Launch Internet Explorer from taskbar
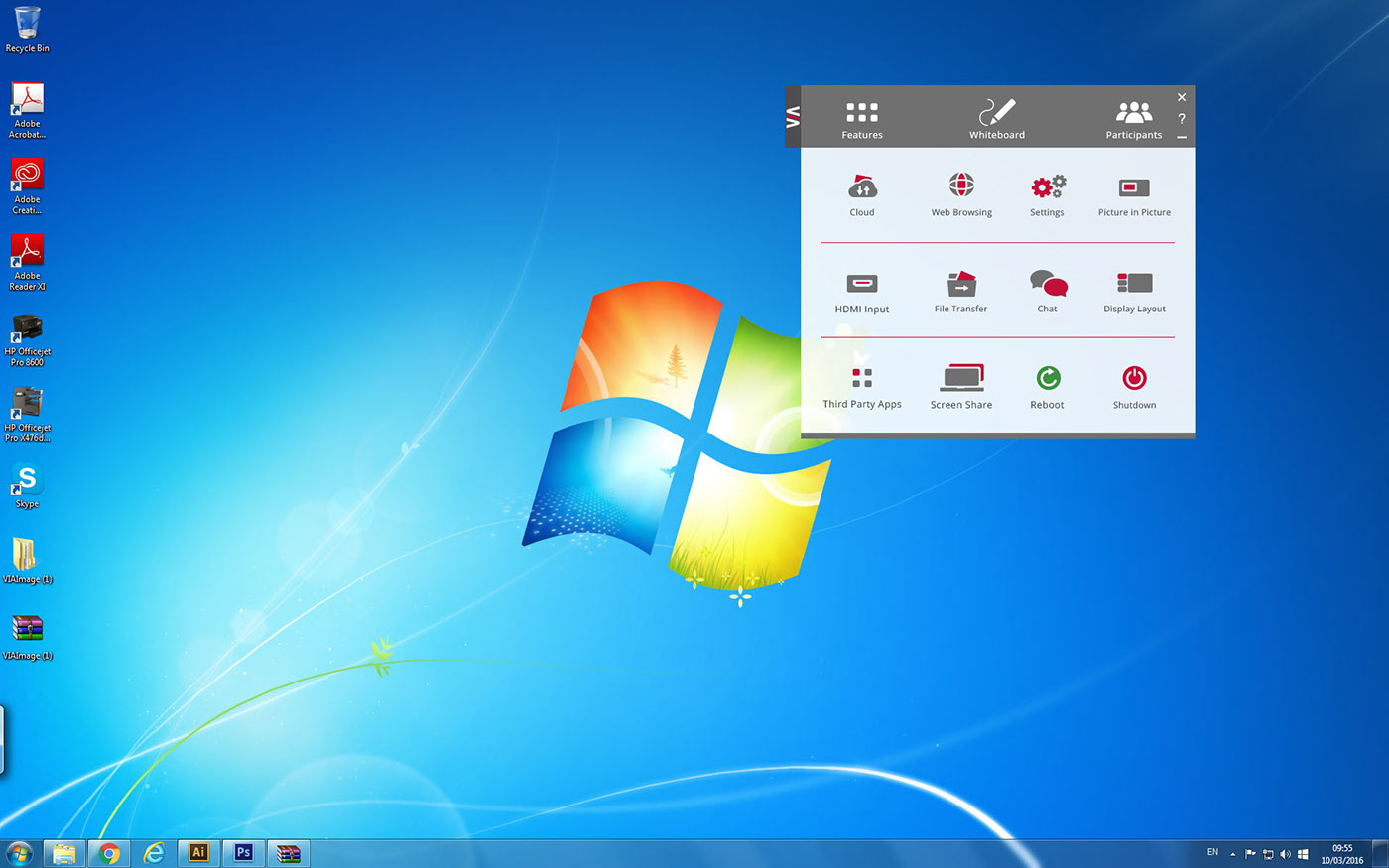 pyautogui.click(x=154, y=853)
